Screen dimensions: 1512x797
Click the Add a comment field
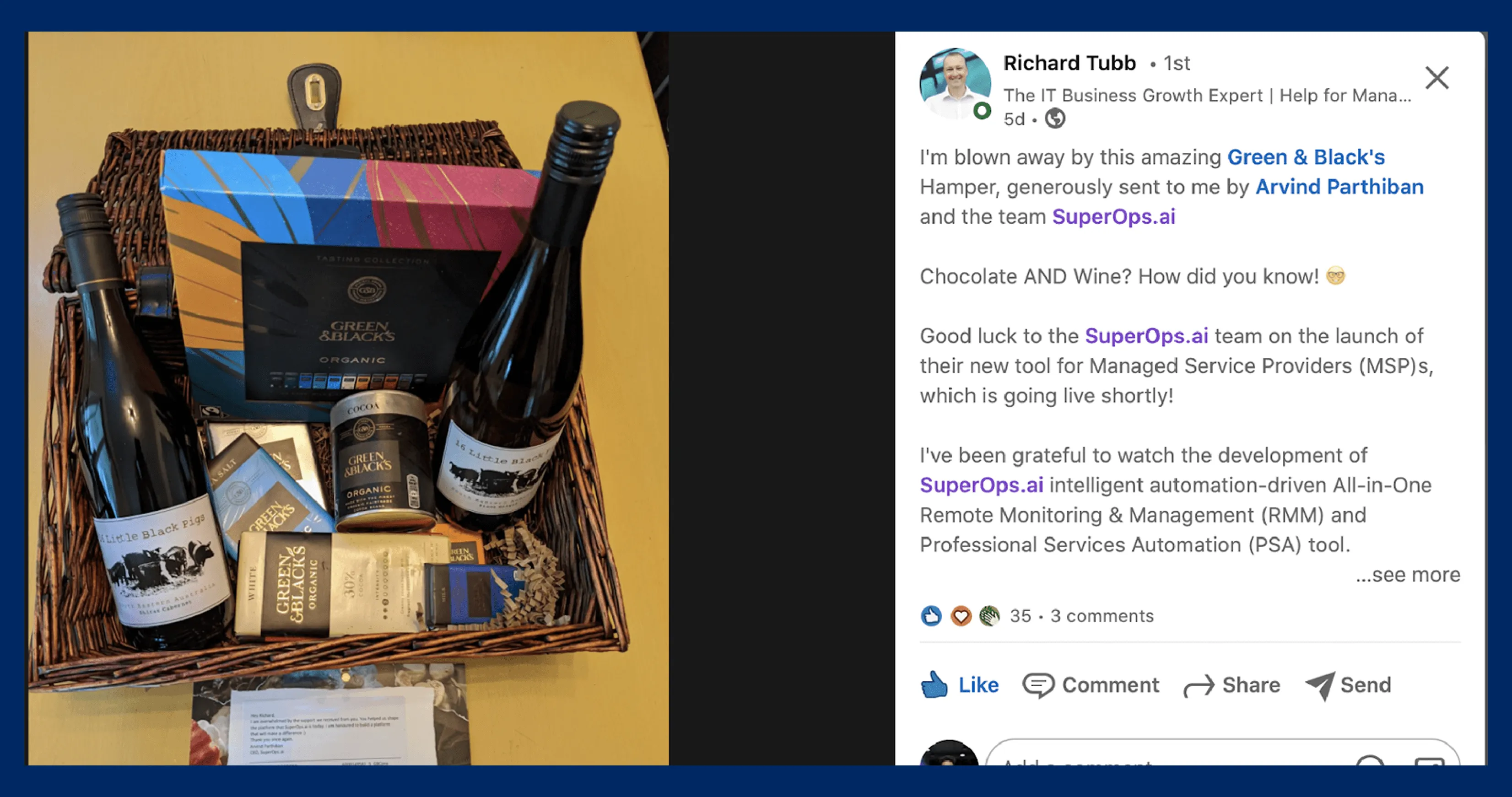[1223, 753]
